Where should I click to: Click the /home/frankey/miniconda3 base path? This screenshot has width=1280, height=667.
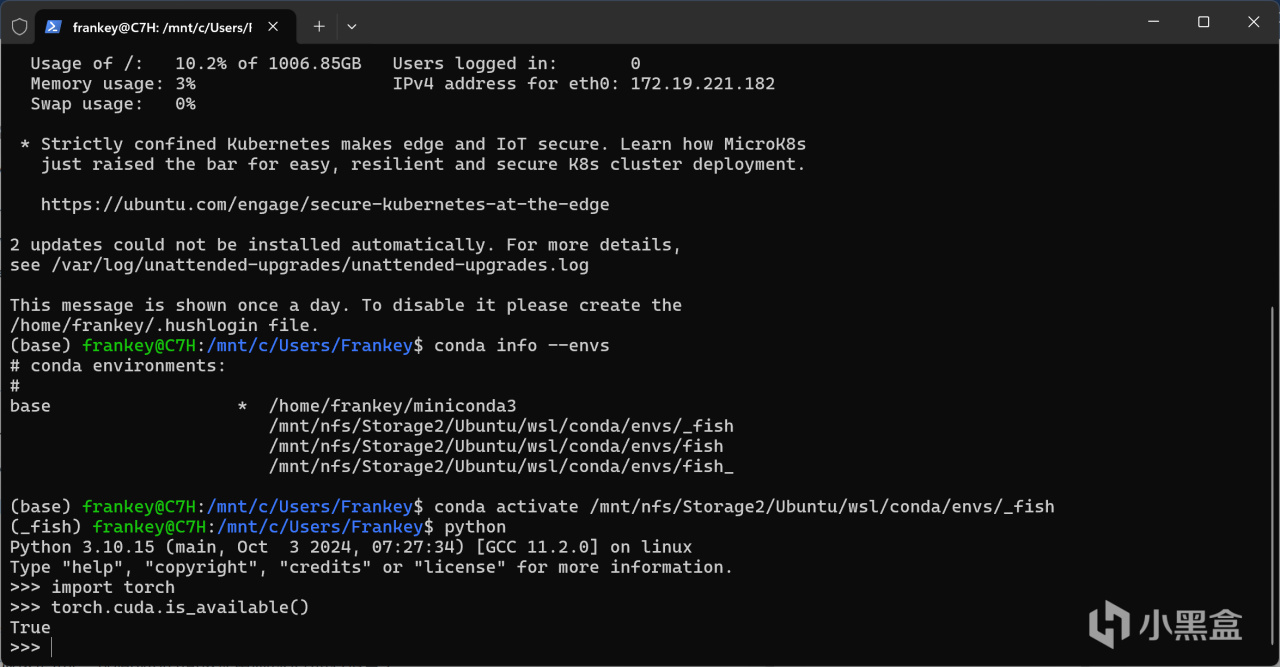pos(392,406)
